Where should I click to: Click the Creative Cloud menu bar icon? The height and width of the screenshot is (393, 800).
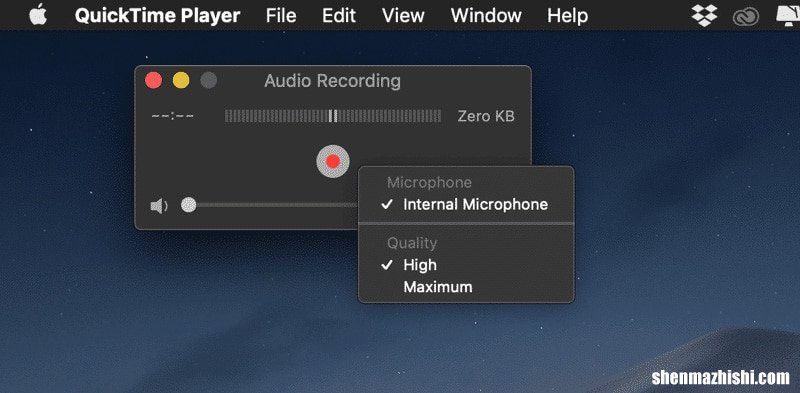pyautogui.click(x=745, y=17)
